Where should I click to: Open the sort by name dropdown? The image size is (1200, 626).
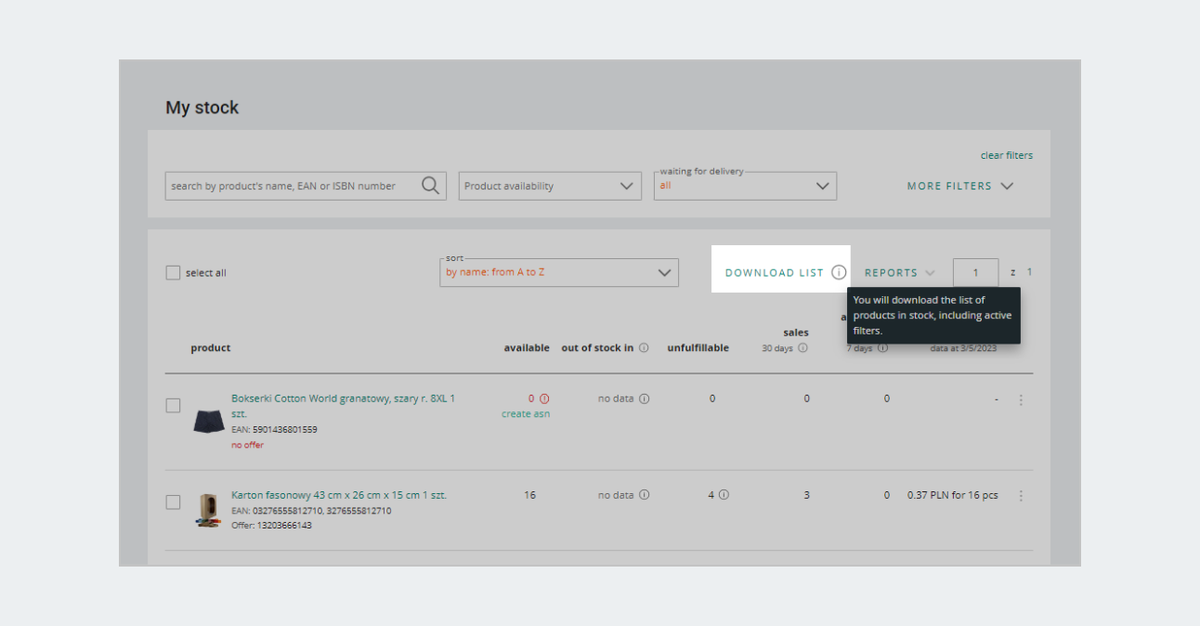tap(559, 272)
